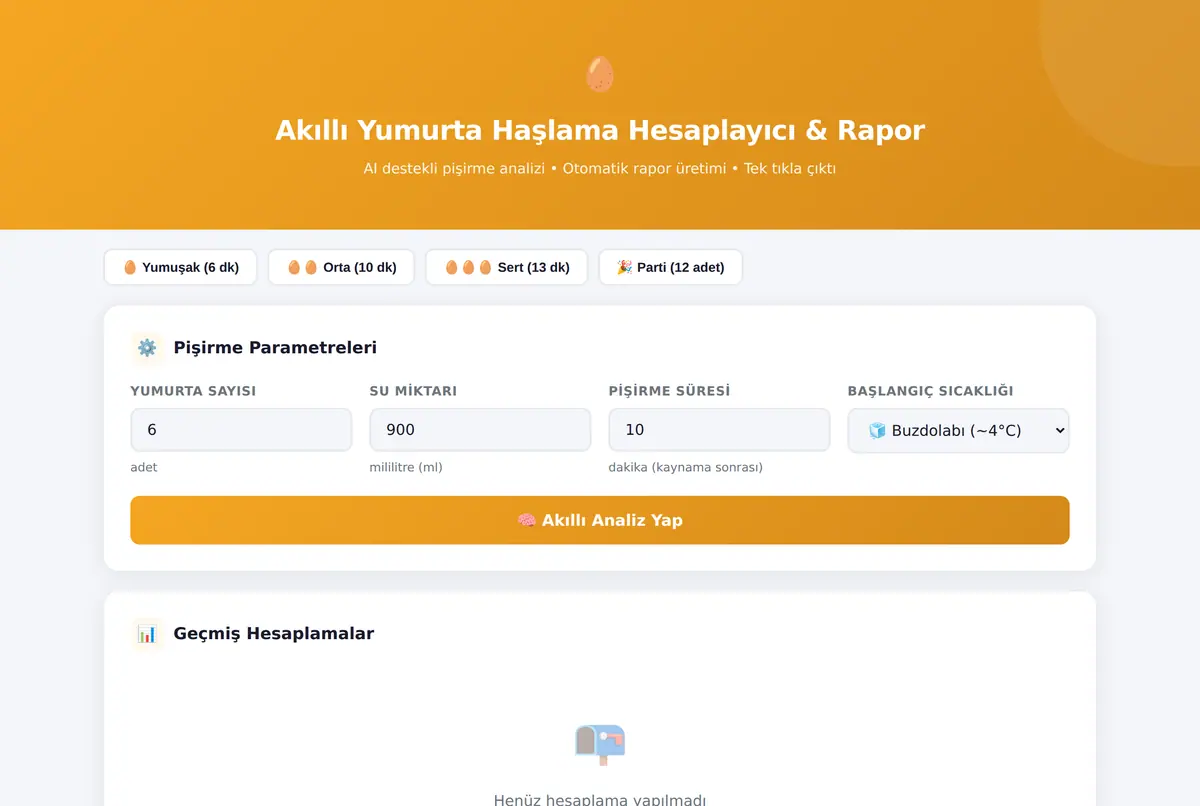The image size is (1200, 806).
Task: Click the 'adet' hint text
Action: [144, 467]
